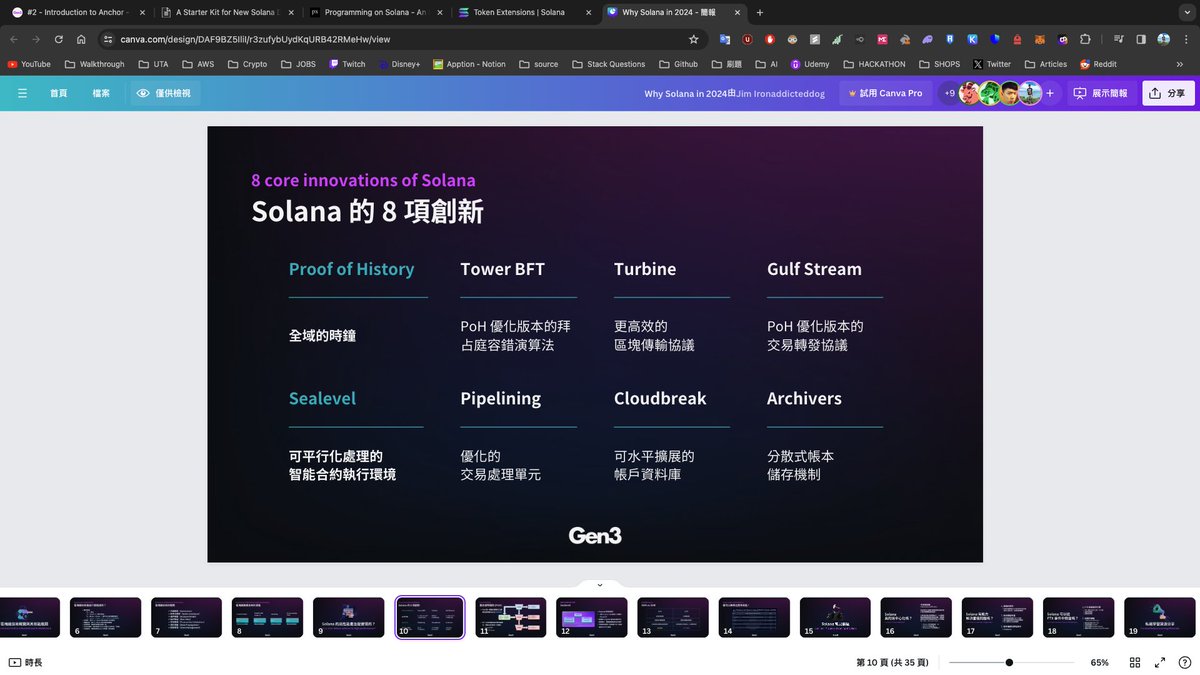1200x675 pixels.
Task: Open the Stack Questions bookmarks folder
Action: (609, 64)
